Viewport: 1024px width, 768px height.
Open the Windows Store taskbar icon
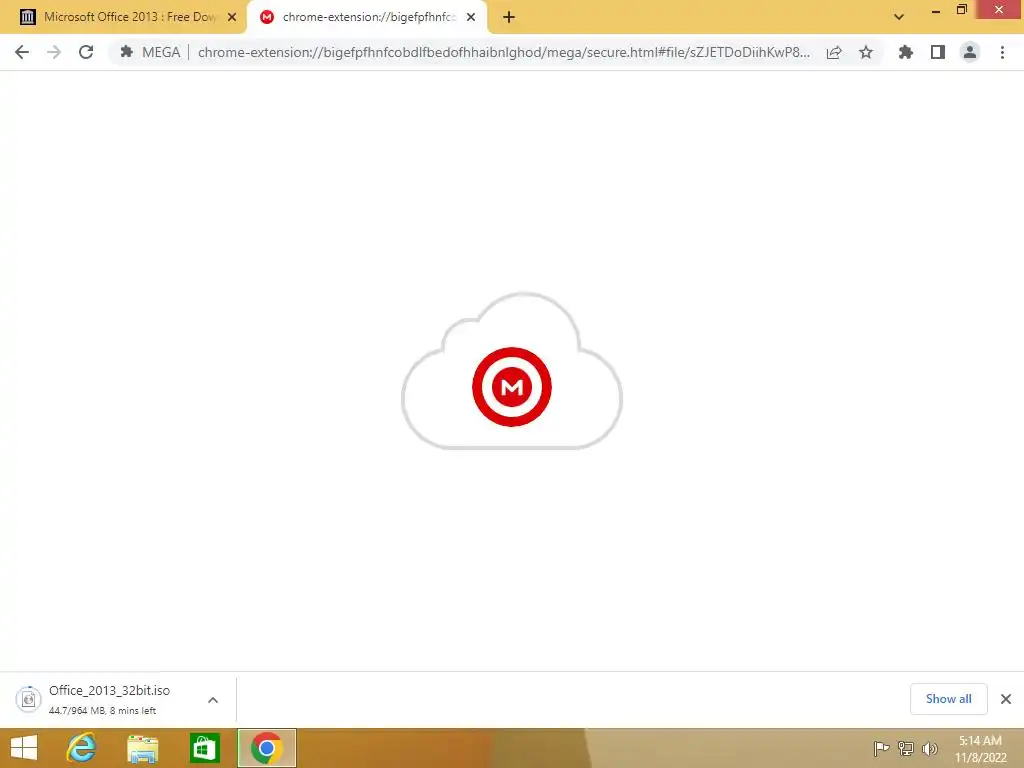[x=204, y=748]
